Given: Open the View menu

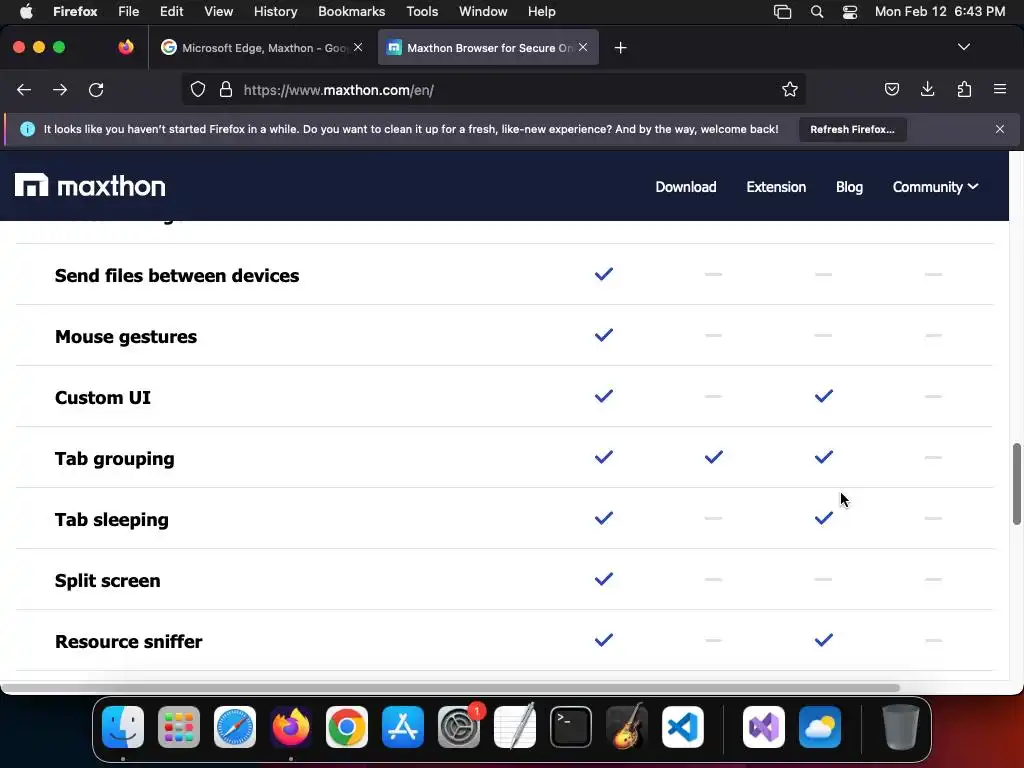Looking at the screenshot, I should coord(218,12).
